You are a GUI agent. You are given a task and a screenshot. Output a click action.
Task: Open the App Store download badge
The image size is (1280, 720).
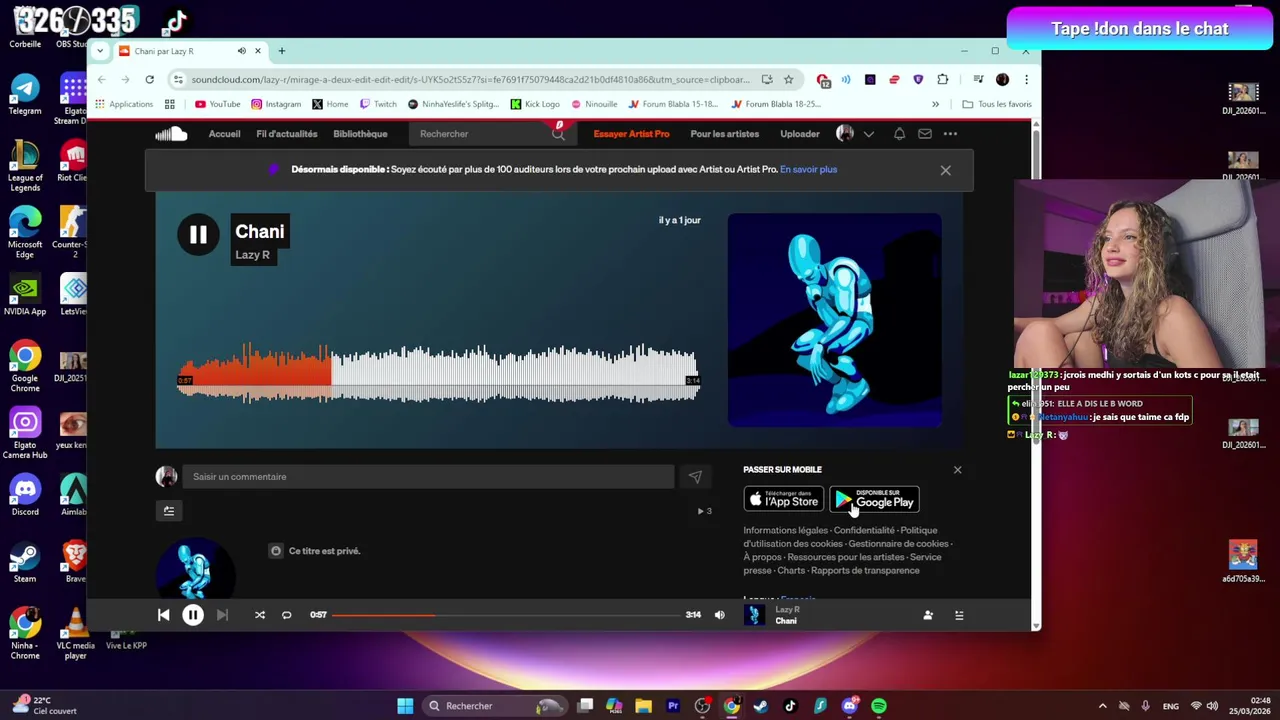point(783,499)
